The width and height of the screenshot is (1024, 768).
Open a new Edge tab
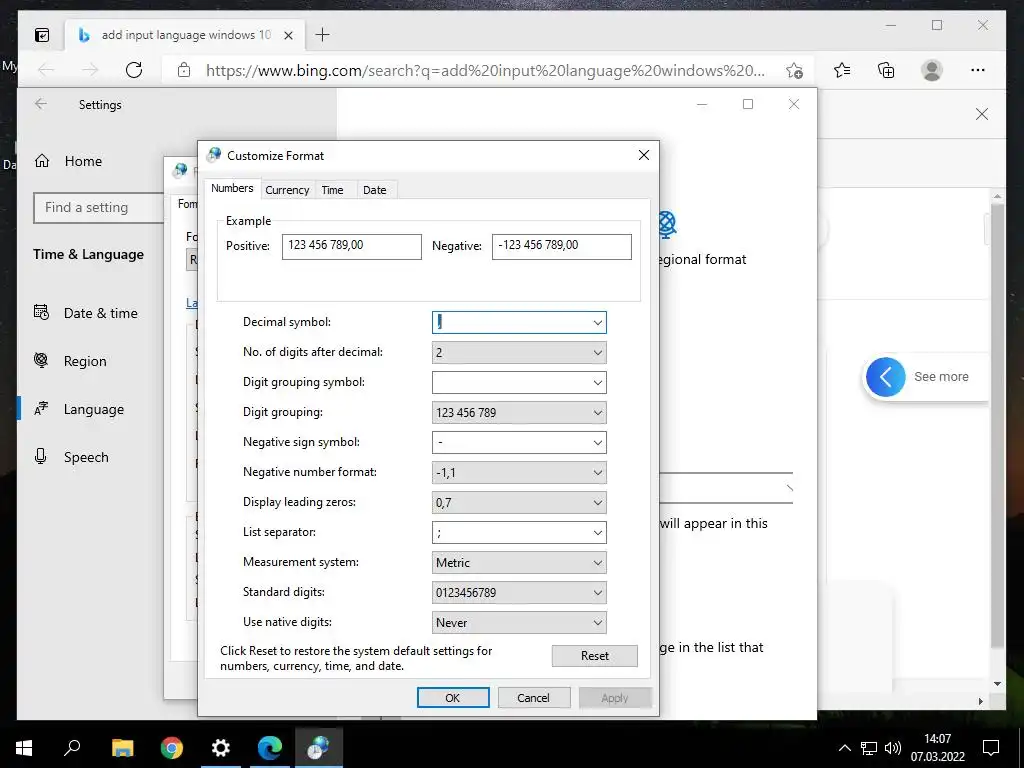[x=323, y=35]
